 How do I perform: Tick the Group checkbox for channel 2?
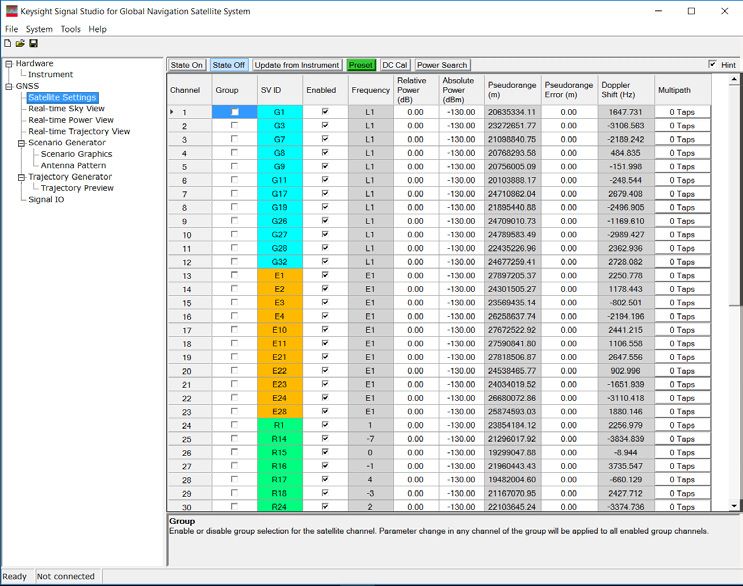click(x=234, y=126)
